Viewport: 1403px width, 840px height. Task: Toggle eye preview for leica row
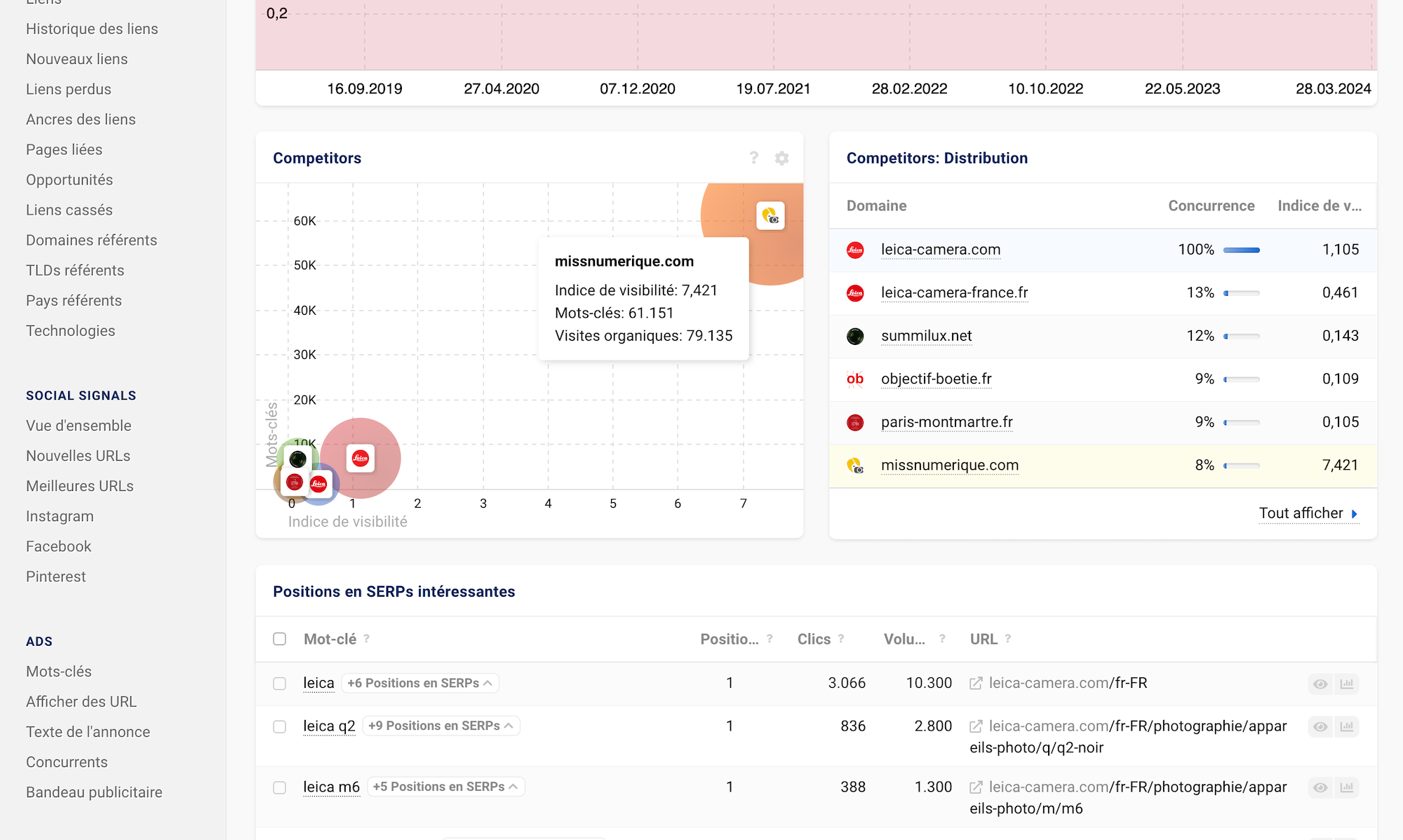point(1320,684)
